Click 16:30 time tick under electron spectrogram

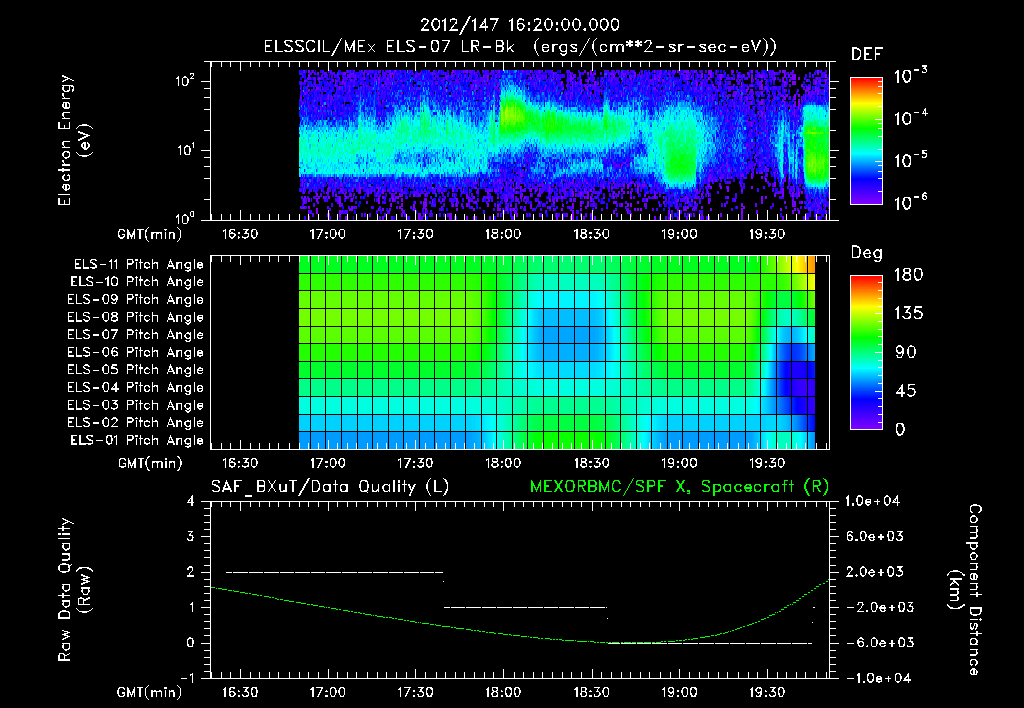239,234
